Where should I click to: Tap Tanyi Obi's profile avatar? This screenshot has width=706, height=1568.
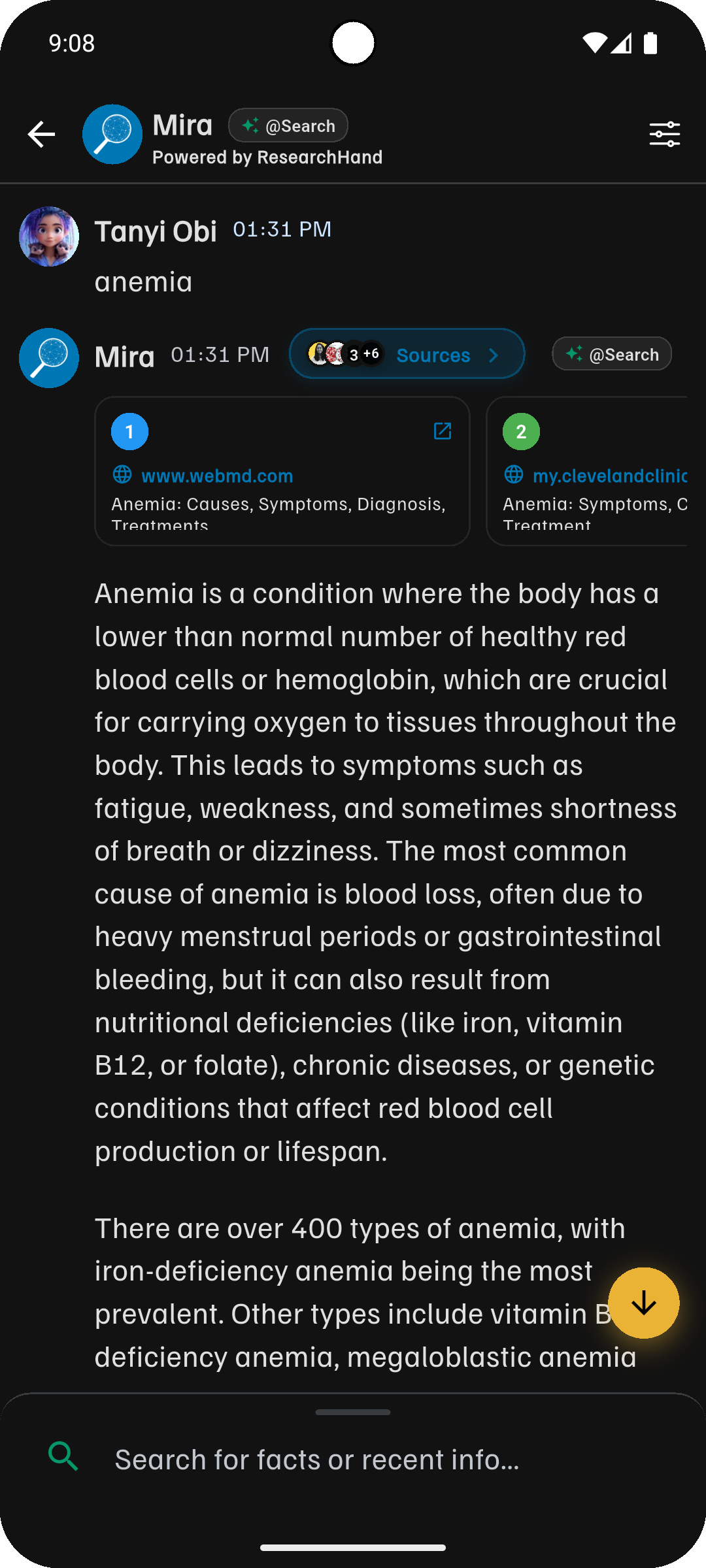pos(49,237)
